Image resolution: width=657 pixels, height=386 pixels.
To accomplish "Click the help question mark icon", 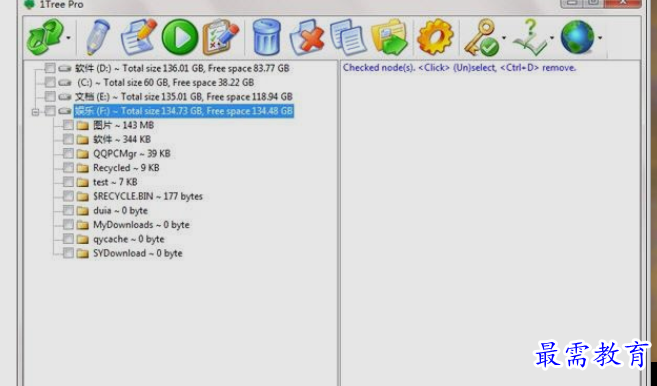I will [x=530, y=38].
